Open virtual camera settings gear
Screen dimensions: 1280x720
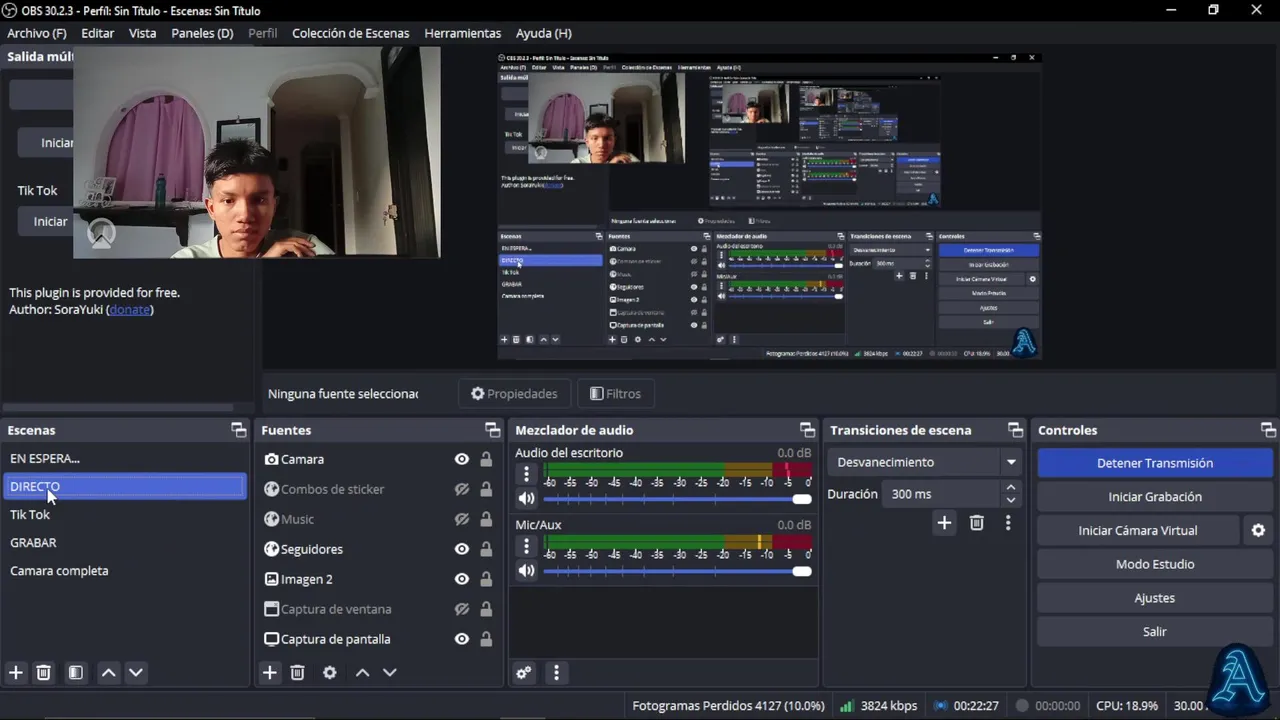1259,531
